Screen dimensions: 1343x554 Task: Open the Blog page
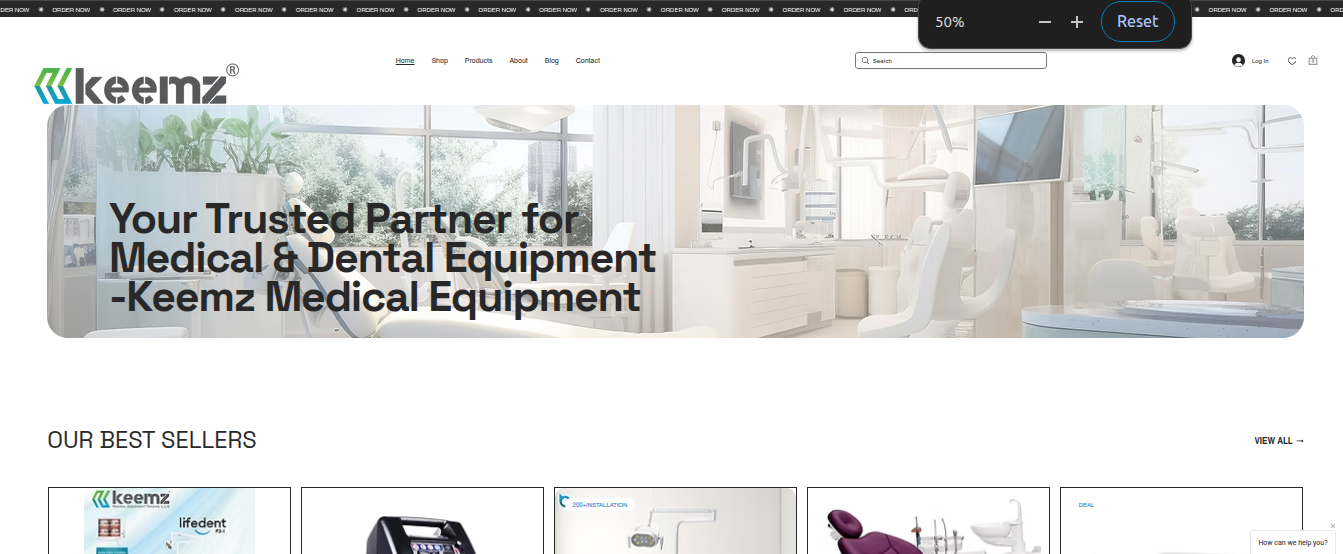[552, 61]
